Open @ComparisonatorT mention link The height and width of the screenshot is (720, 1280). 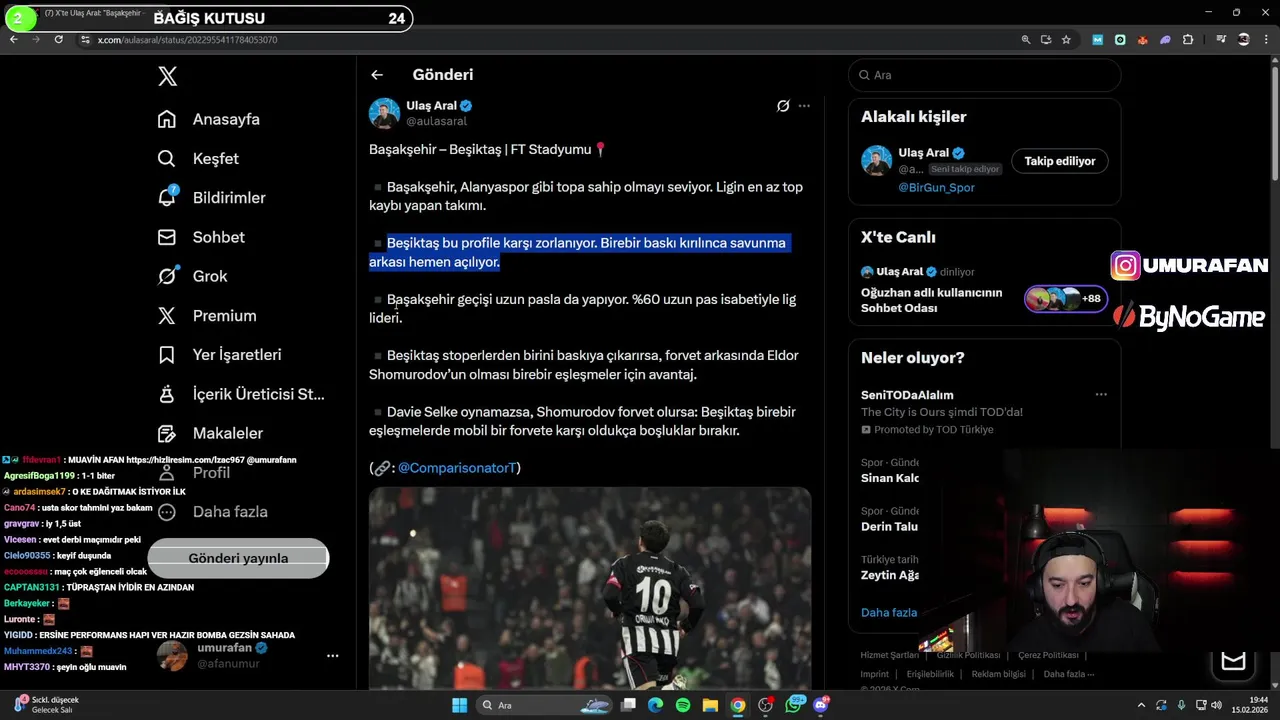[457, 468]
